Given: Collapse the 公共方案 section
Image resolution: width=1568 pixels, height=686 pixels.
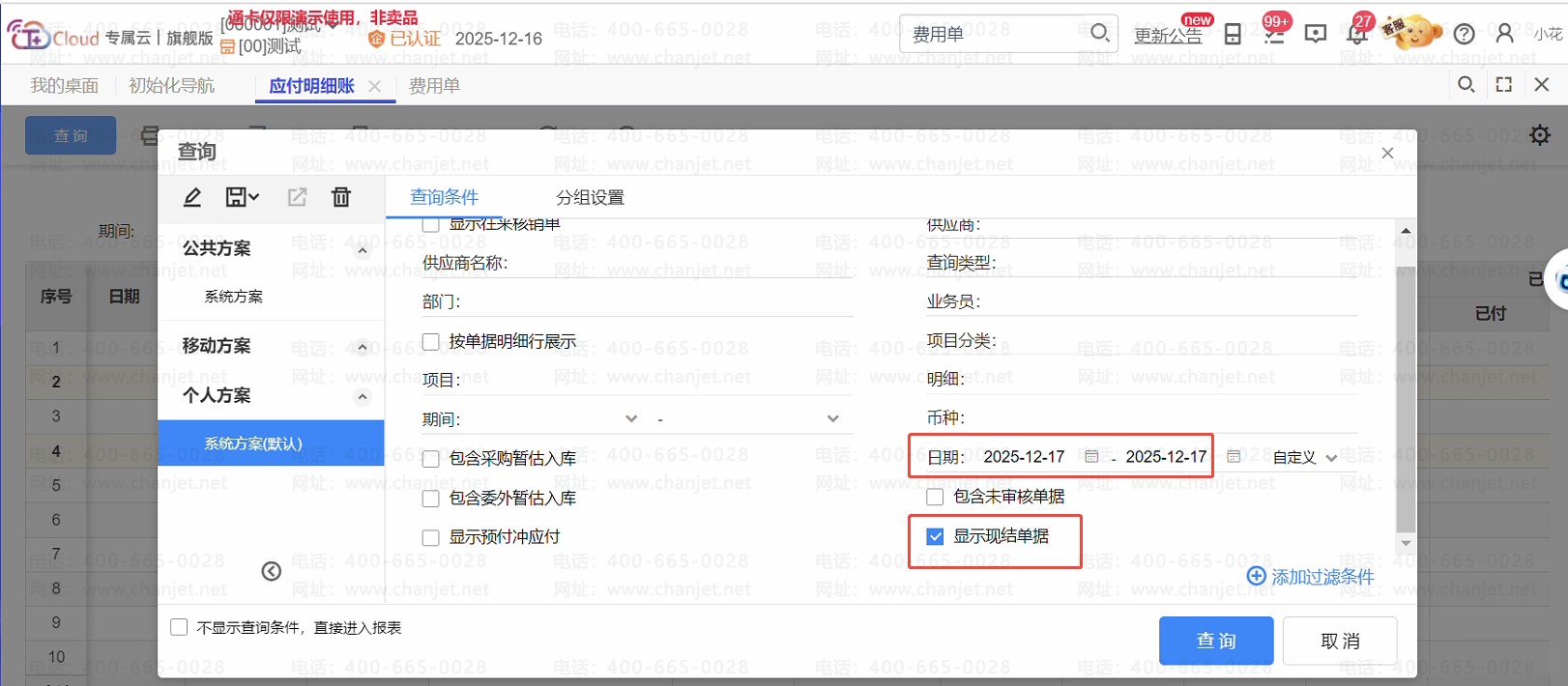Looking at the screenshot, I should (x=363, y=250).
